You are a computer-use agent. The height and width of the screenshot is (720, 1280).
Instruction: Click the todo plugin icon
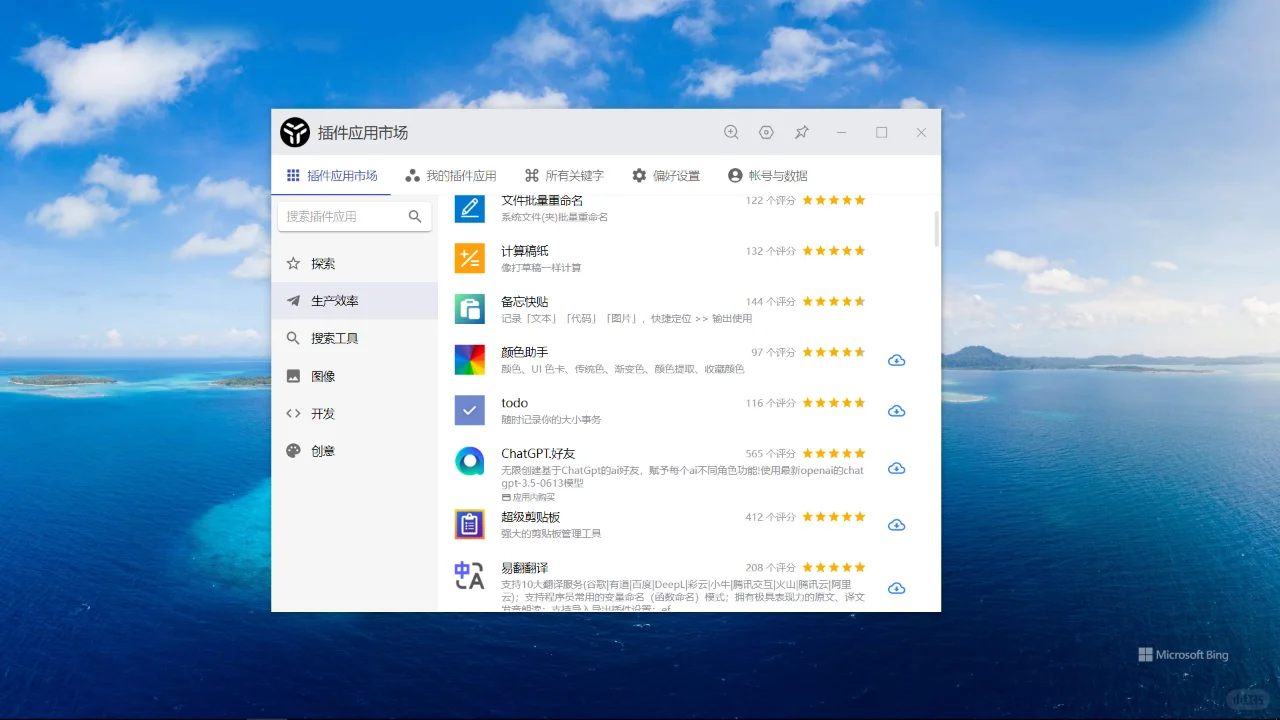pyautogui.click(x=469, y=410)
